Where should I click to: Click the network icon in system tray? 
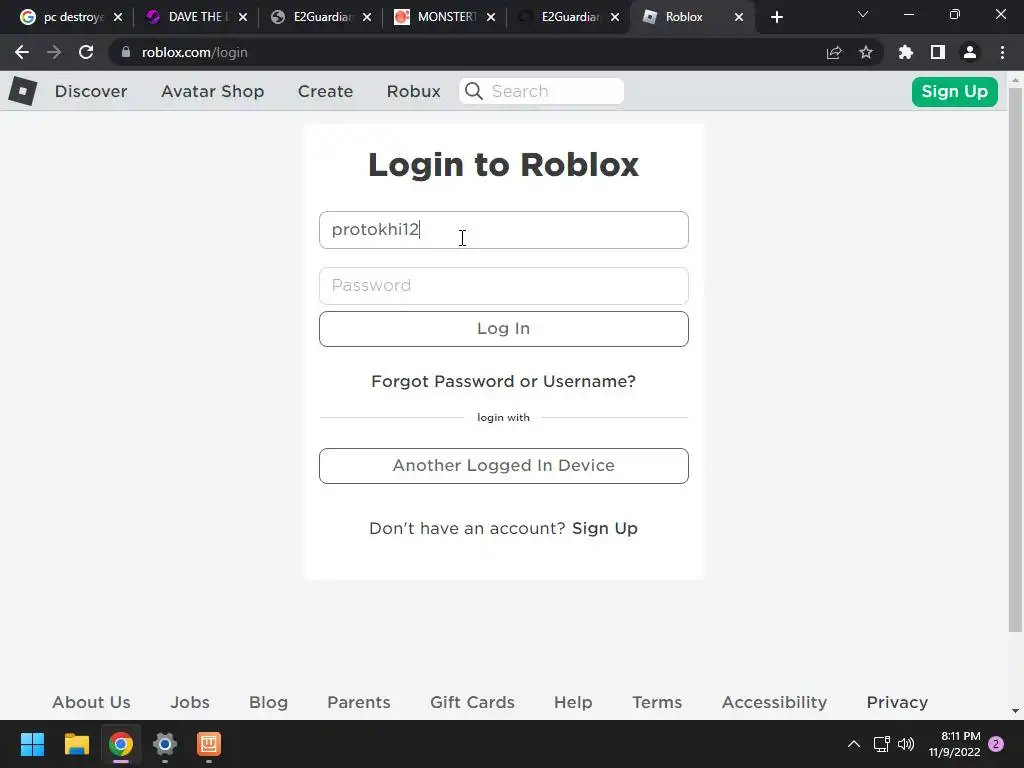coord(882,744)
